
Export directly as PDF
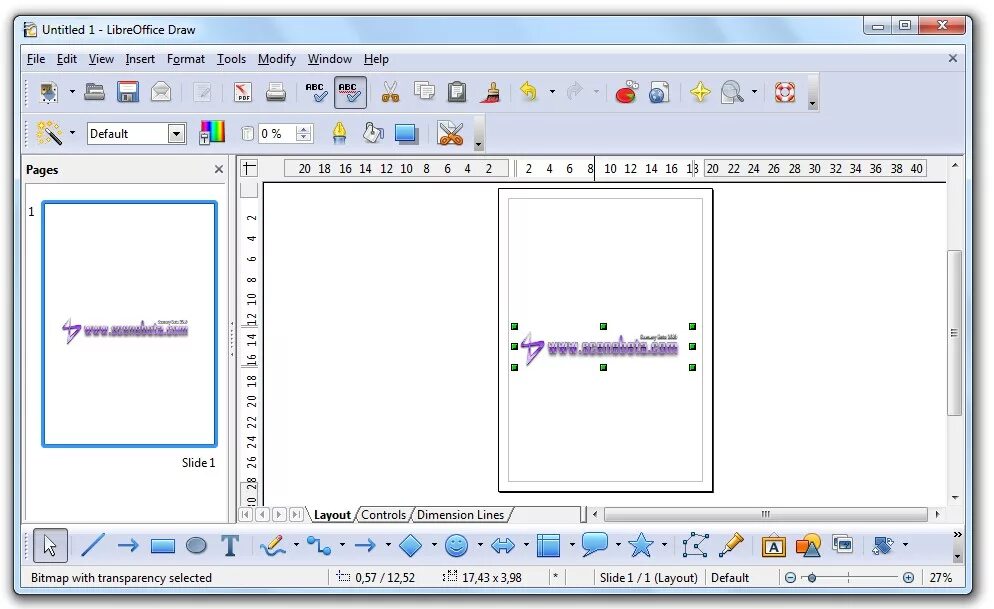point(242,93)
